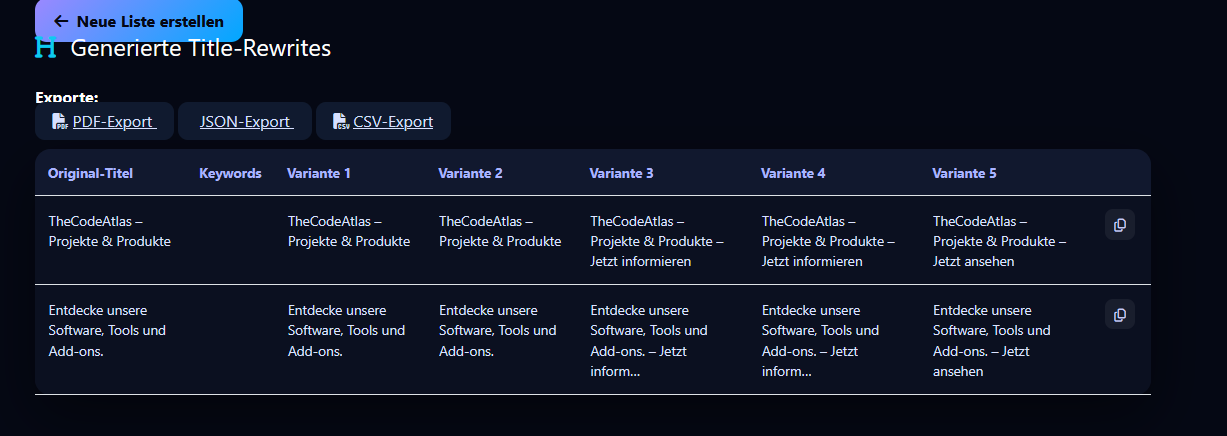Copy the TheCodeAtlas row with copy icon
Viewport: 1227px width, 436px height.
click(1120, 225)
